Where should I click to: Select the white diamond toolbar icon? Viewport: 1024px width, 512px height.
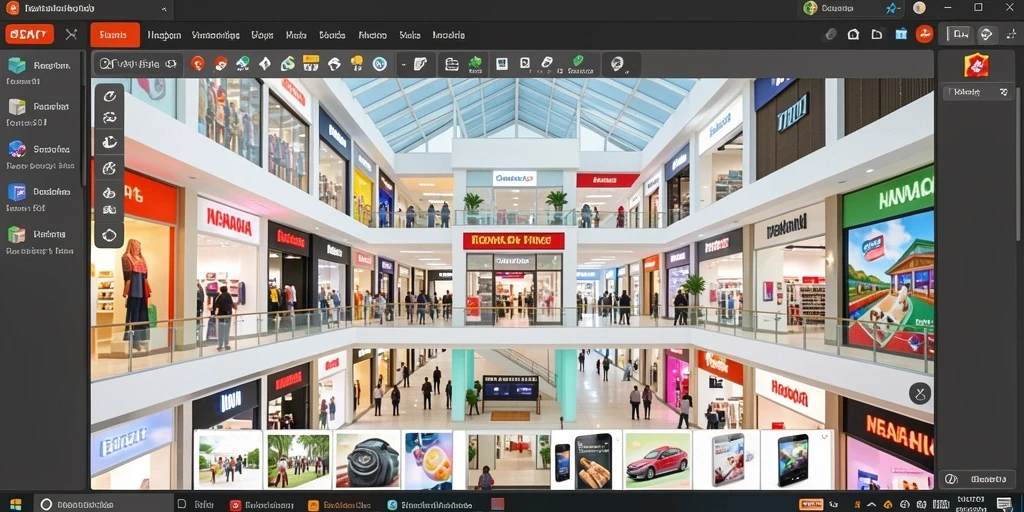pyautogui.click(x=264, y=63)
